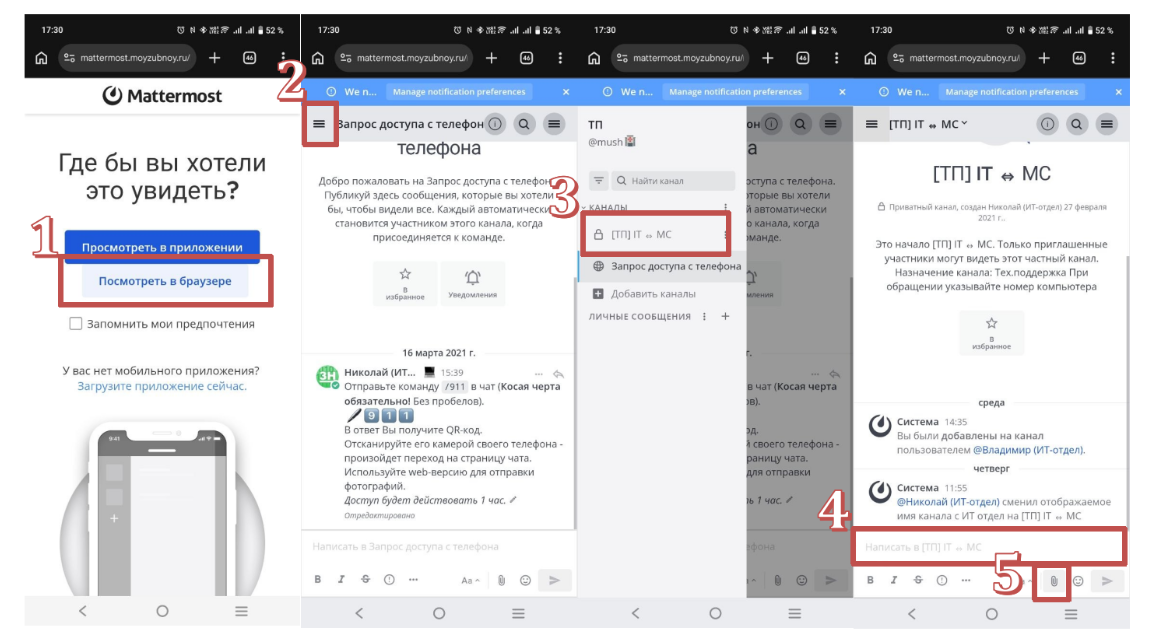Tap plus to add 'ЛИЧНЫЕ СООБЩЕНИЯ' conversation
1152x633 pixels.
coord(725,316)
